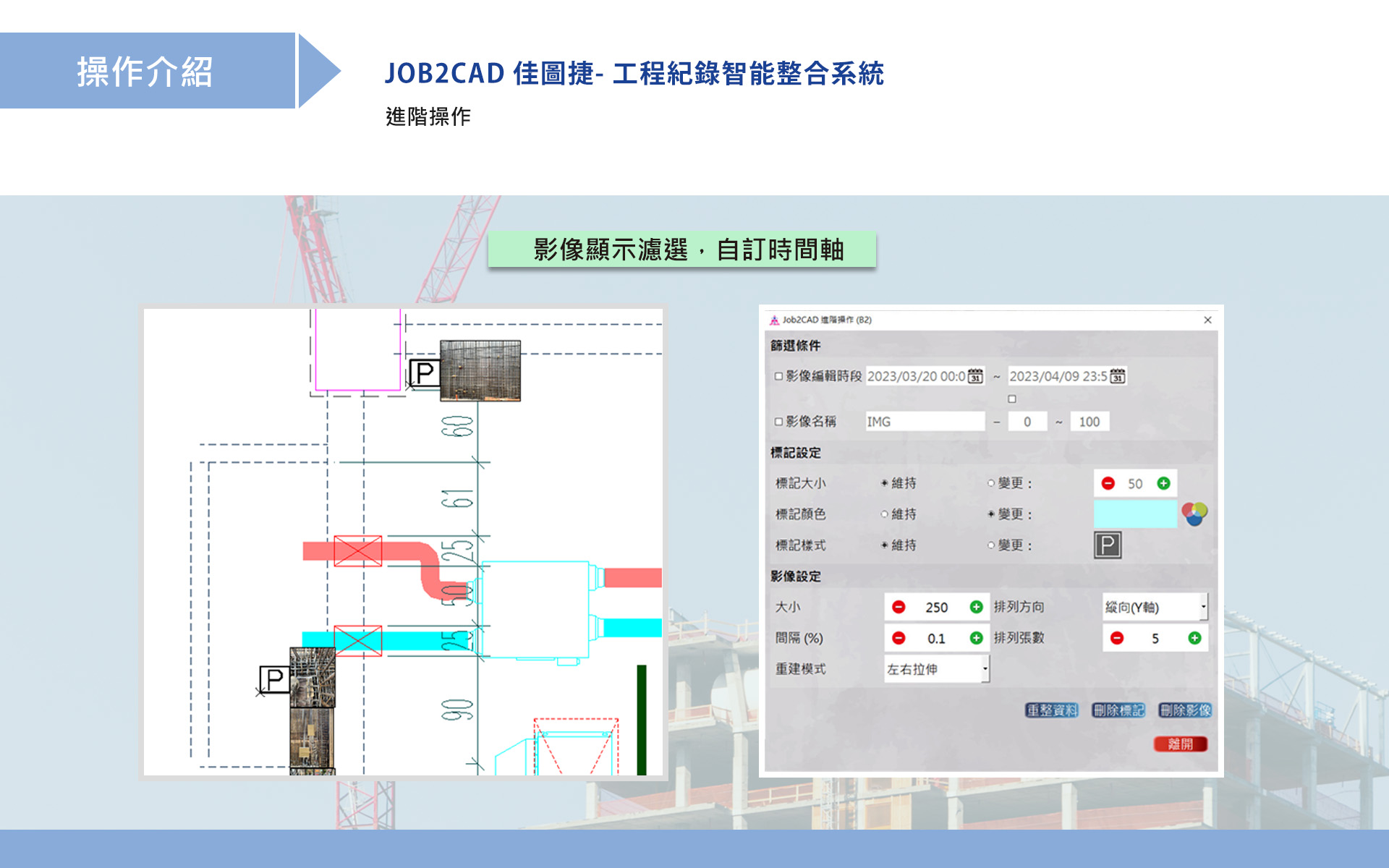Image resolution: width=1389 pixels, height=868 pixels.
Task: Select 變更 for 標記大小
Action: pyautogui.click(x=991, y=483)
